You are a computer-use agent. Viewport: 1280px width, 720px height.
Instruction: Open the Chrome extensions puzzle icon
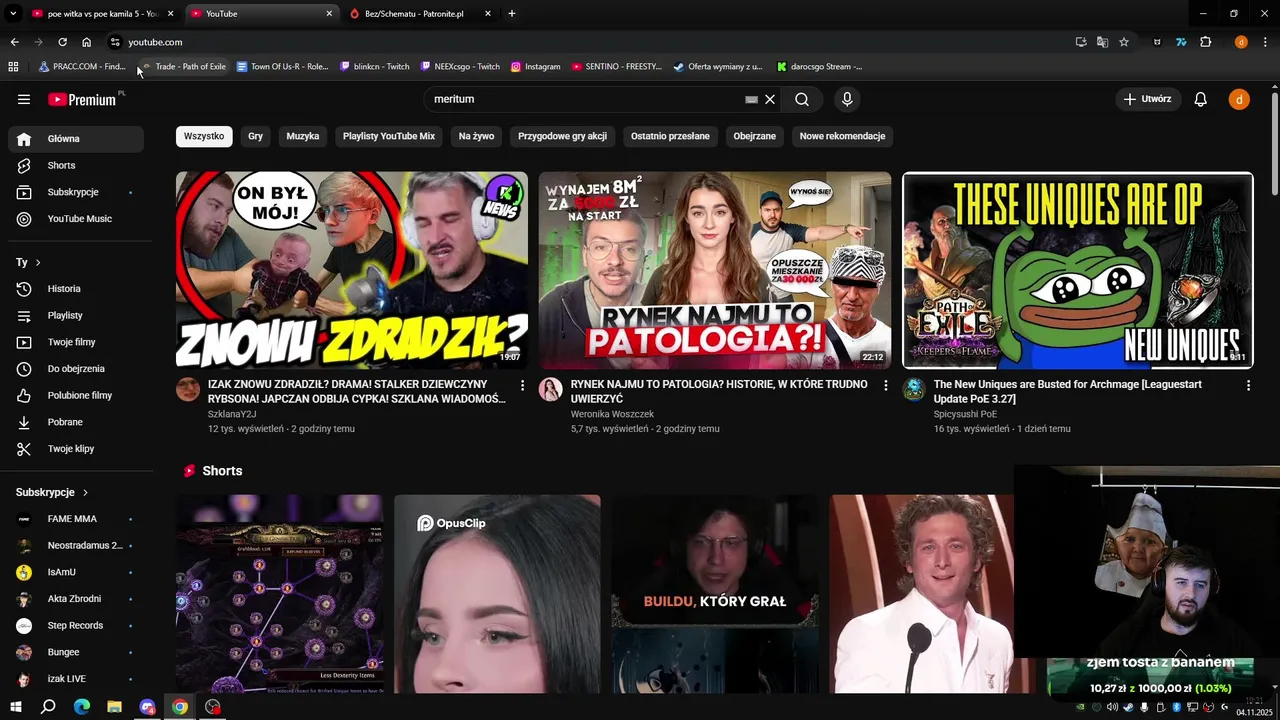coord(1206,42)
